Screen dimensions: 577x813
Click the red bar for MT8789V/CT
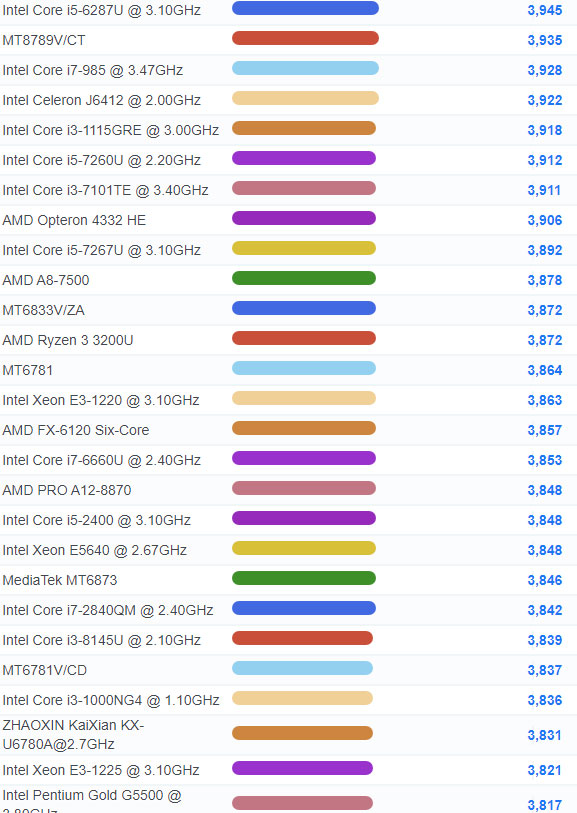click(305, 38)
